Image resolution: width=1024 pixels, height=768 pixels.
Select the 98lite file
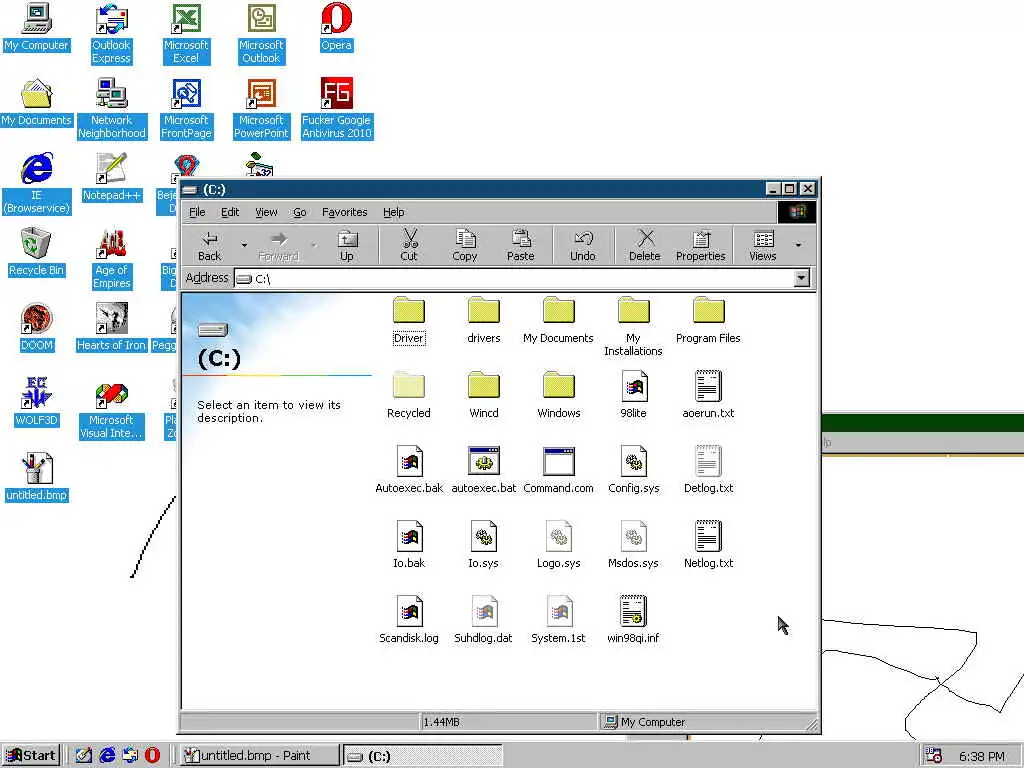pos(633,396)
